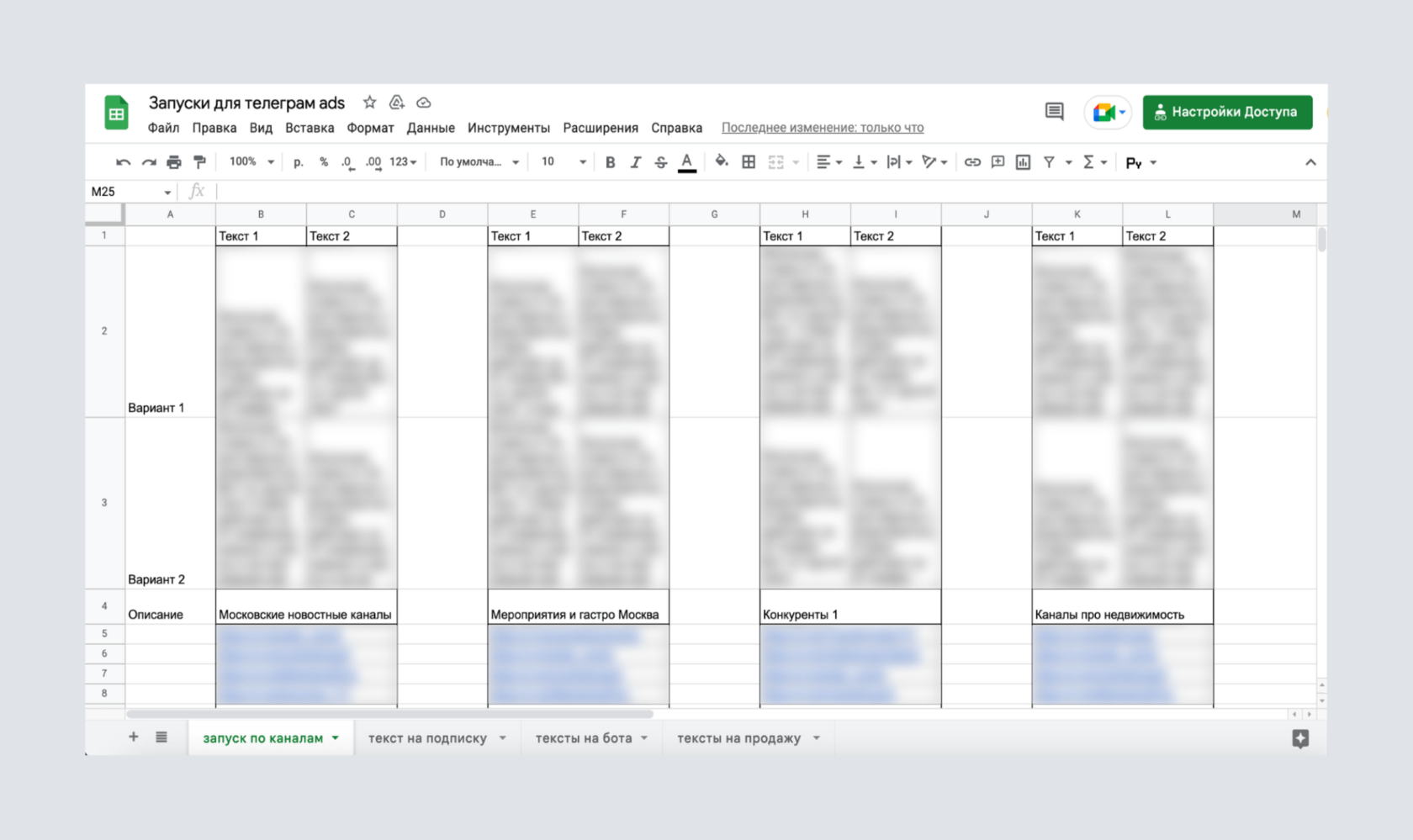Toggle bold formatting
Viewport: 1413px width, 840px height.
(x=611, y=162)
